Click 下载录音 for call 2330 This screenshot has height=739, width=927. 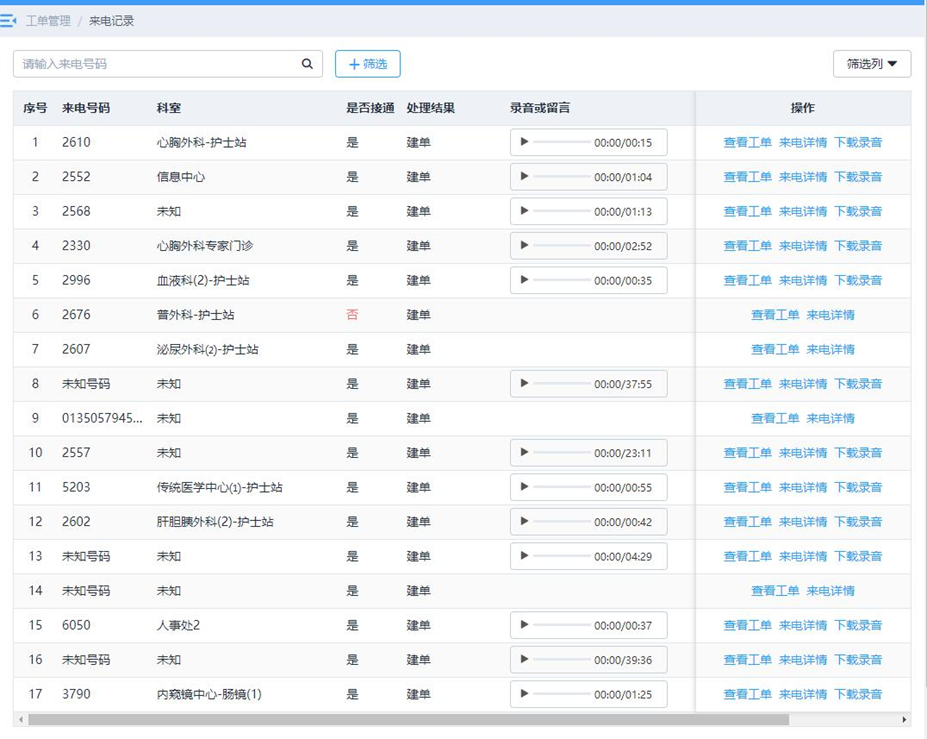pos(858,246)
